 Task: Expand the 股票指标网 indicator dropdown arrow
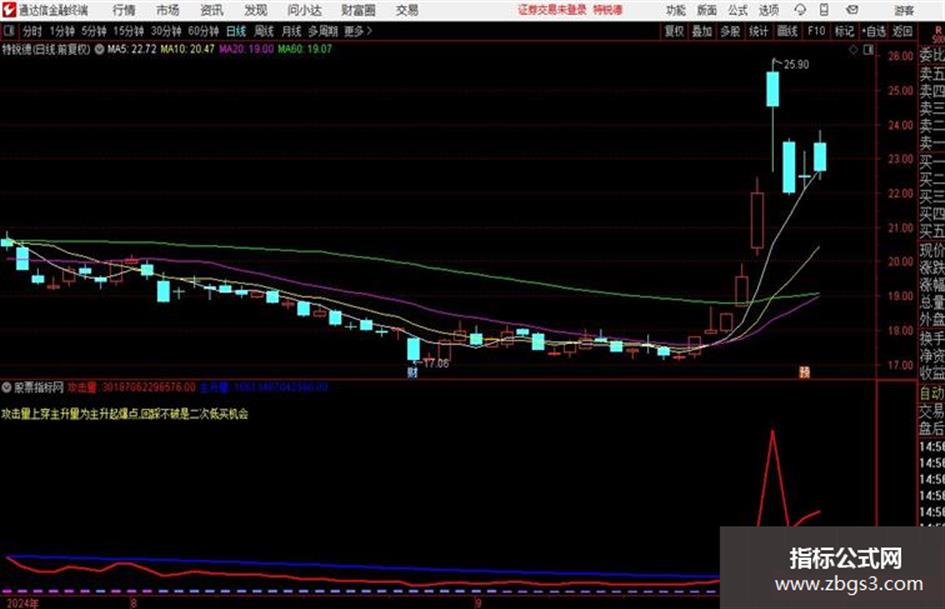[x=7, y=387]
